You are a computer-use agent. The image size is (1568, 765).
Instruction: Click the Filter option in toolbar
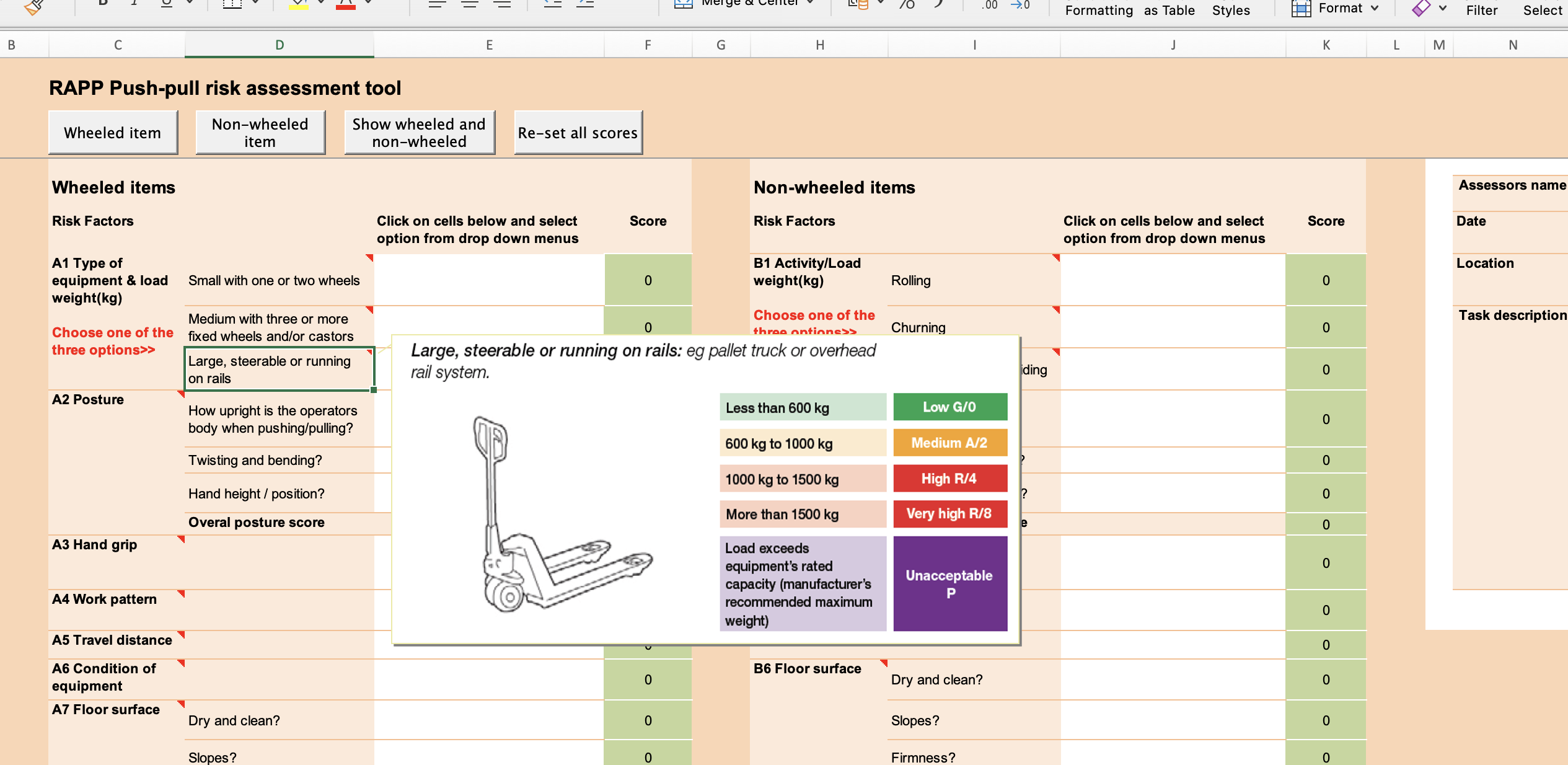(1481, 10)
